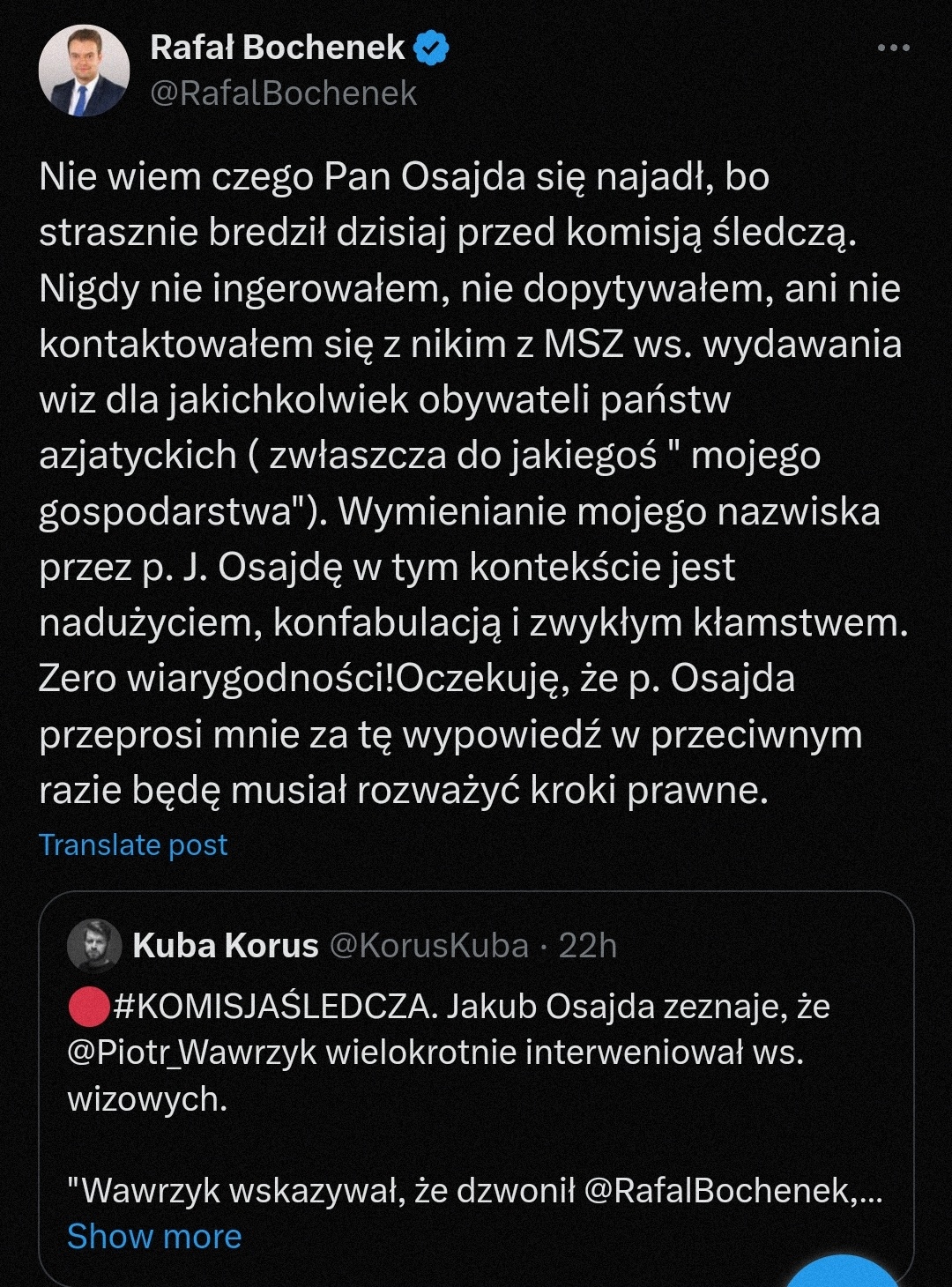Click the Kuba Korus display name

(226, 946)
